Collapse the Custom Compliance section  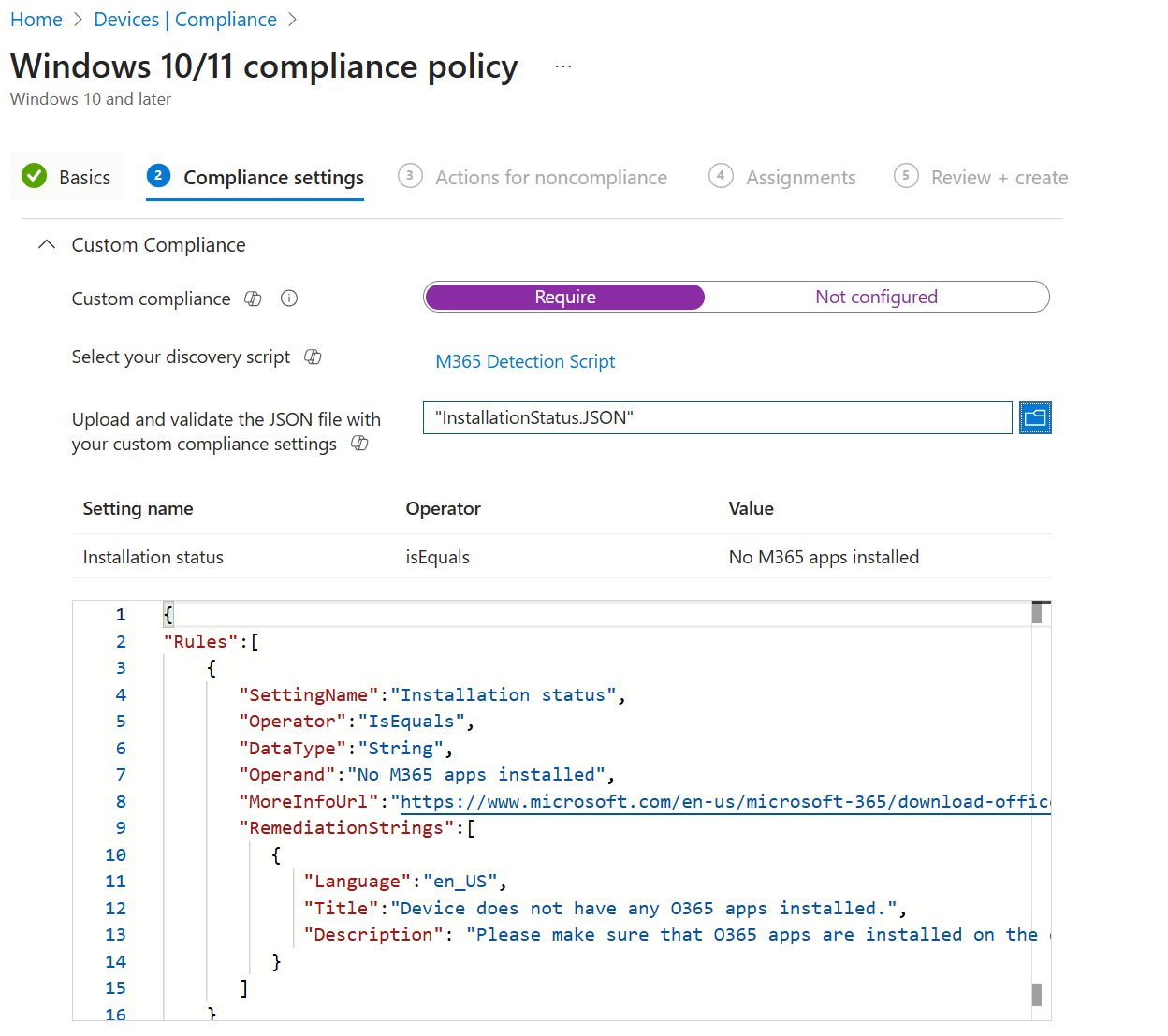(x=47, y=244)
